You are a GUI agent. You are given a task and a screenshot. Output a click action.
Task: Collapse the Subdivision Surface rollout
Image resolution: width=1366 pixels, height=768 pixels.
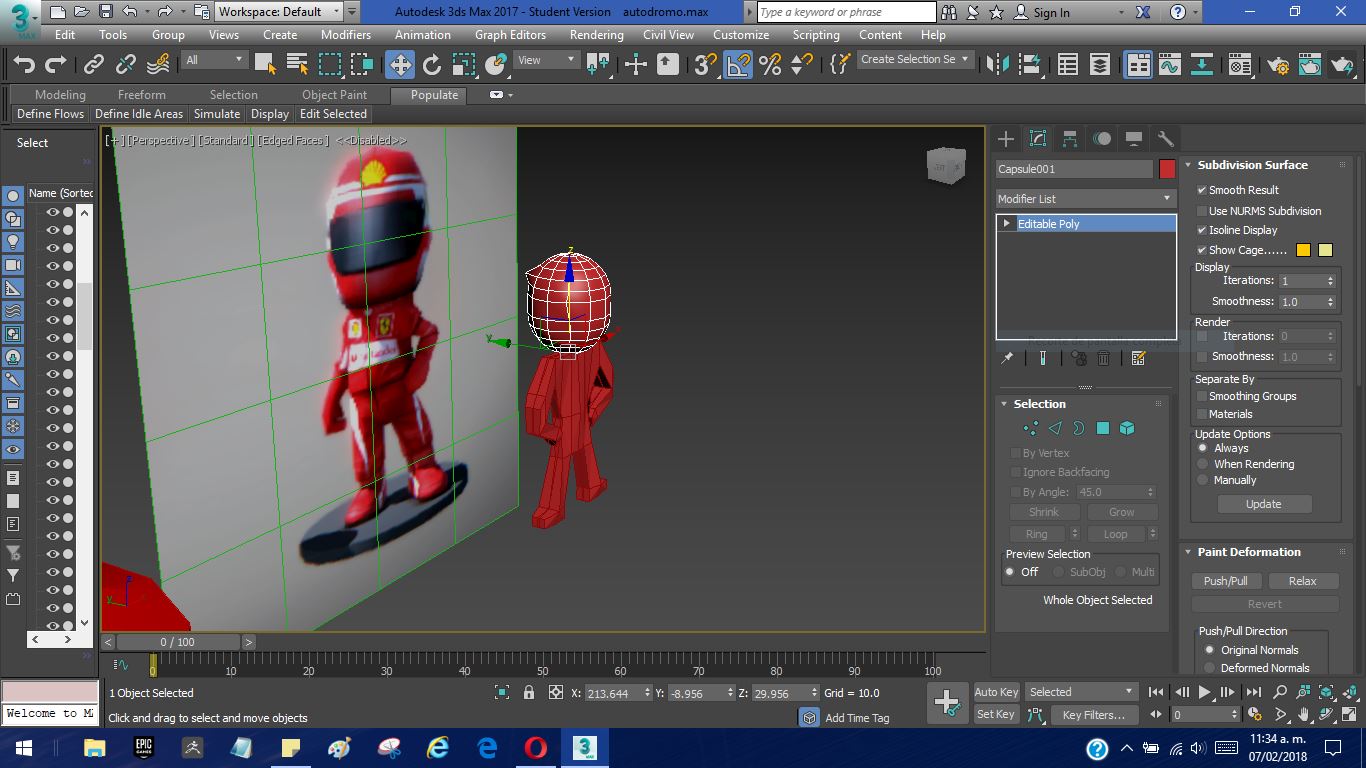point(1252,165)
